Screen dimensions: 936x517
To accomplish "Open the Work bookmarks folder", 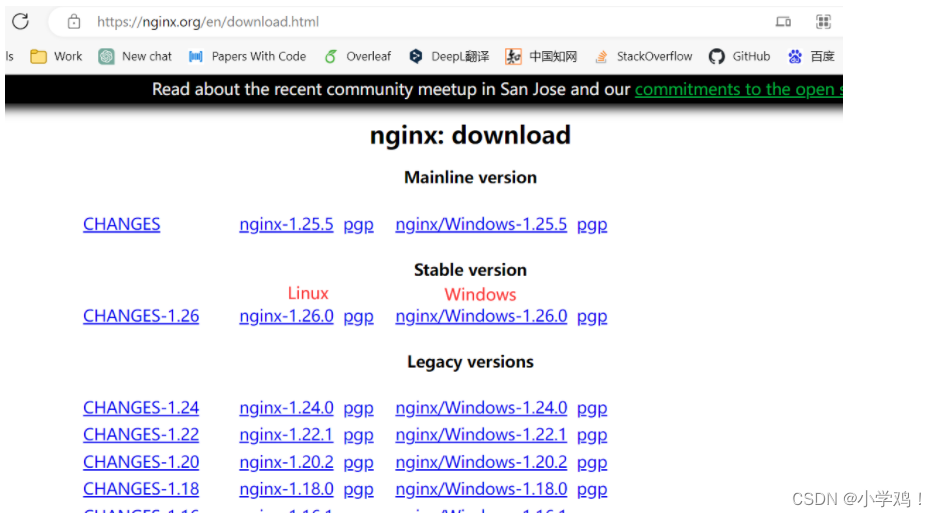I will point(68,57).
